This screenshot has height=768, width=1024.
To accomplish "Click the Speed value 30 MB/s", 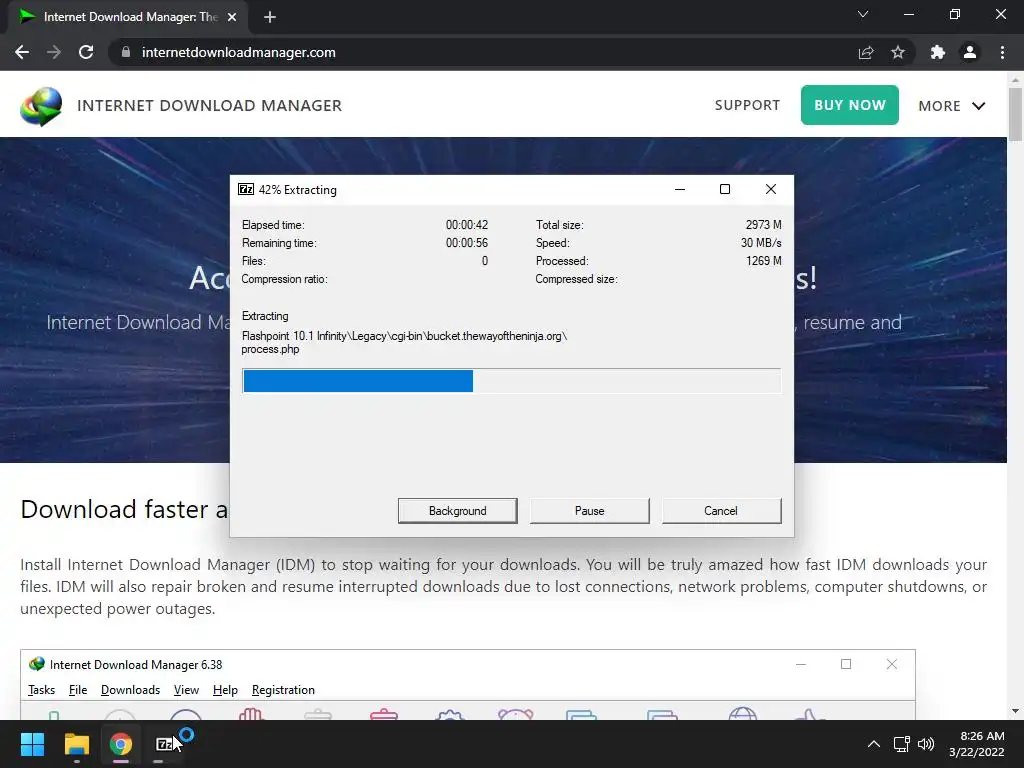I will click(761, 243).
